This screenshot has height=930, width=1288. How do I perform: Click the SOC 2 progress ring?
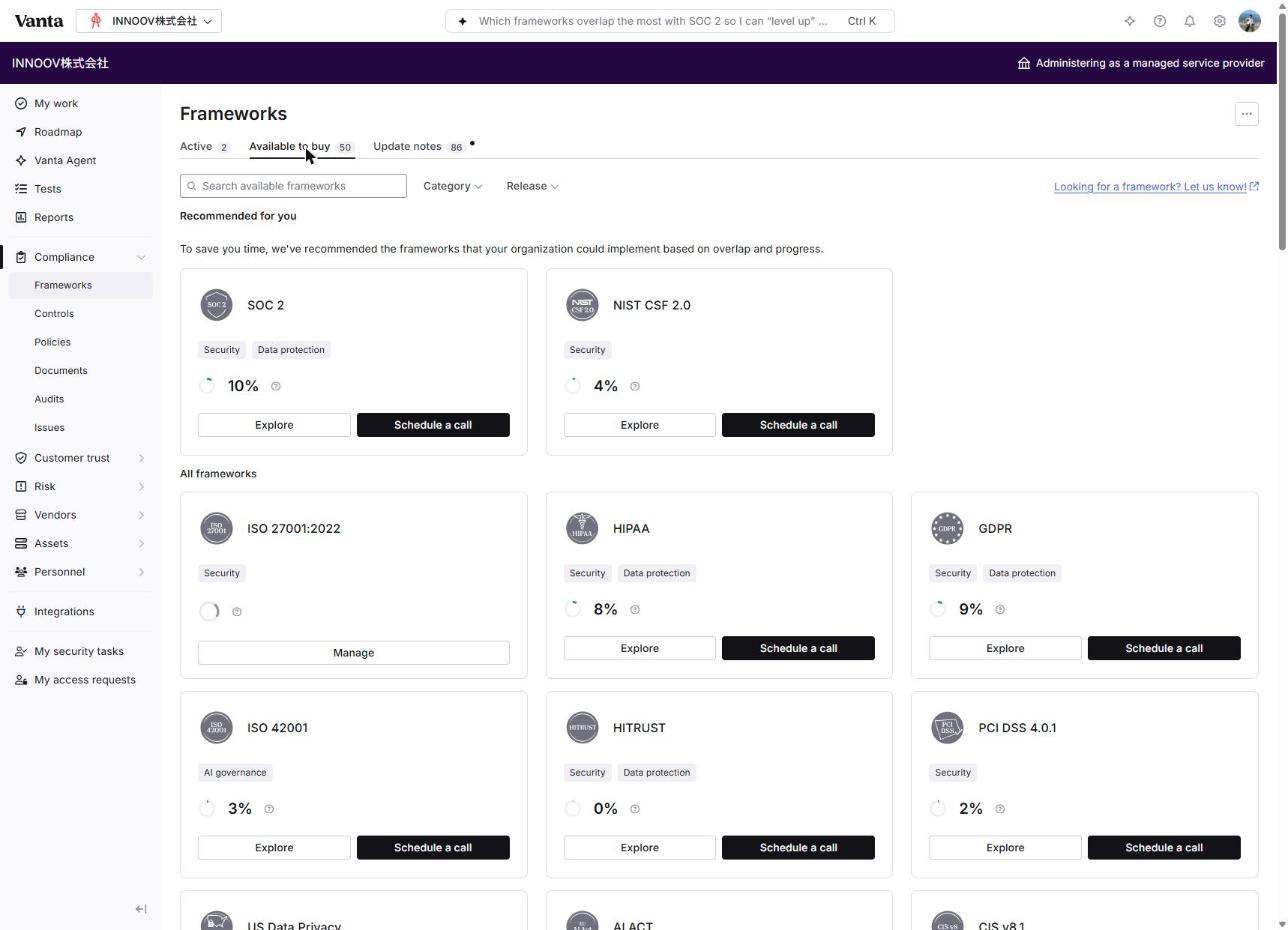[x=207, y=386]
